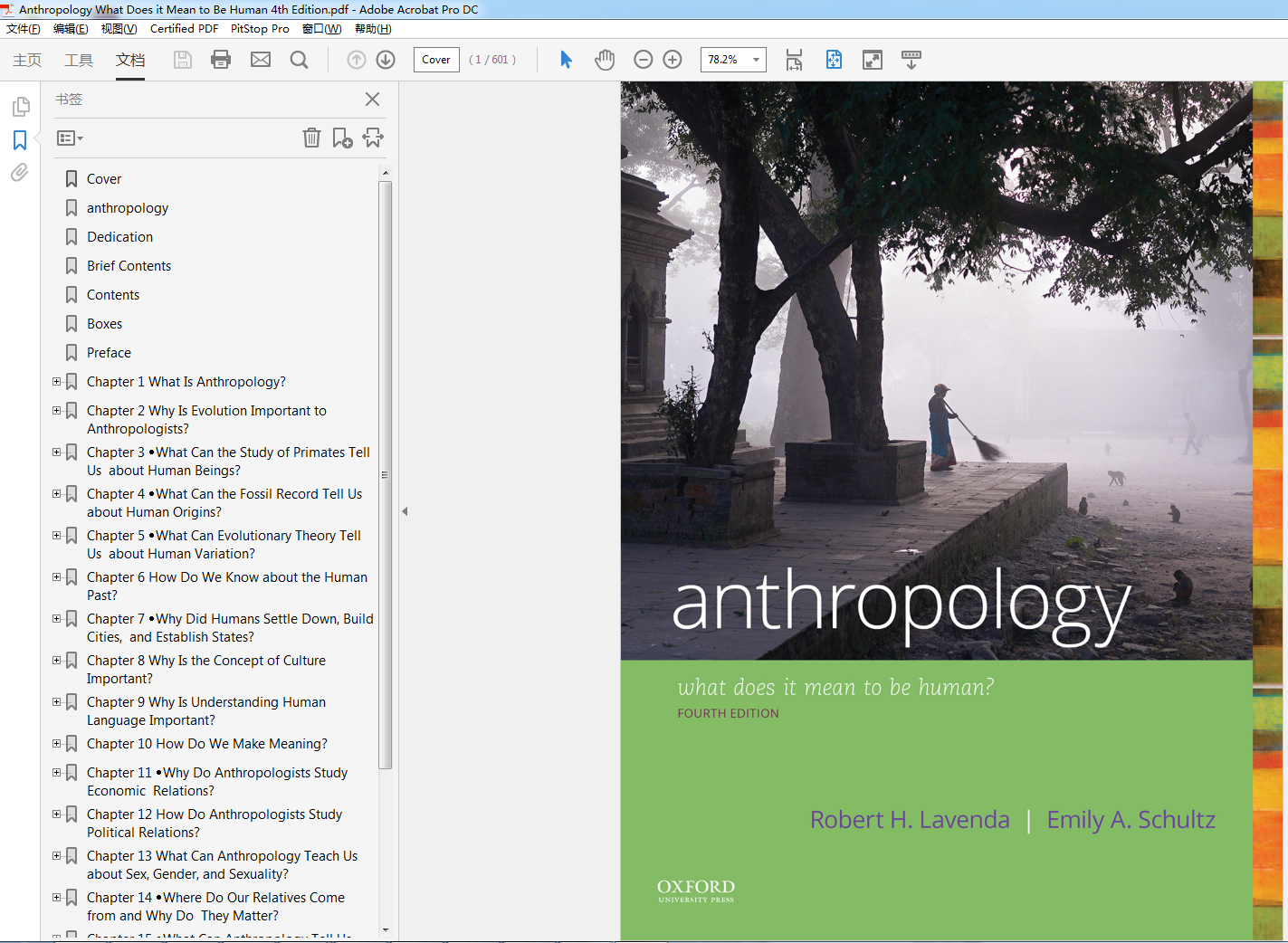The height and width of the screenshot is (943, 1288).
Task: Expand the Chapter 6 bookmark
Action: pos(57,577)
